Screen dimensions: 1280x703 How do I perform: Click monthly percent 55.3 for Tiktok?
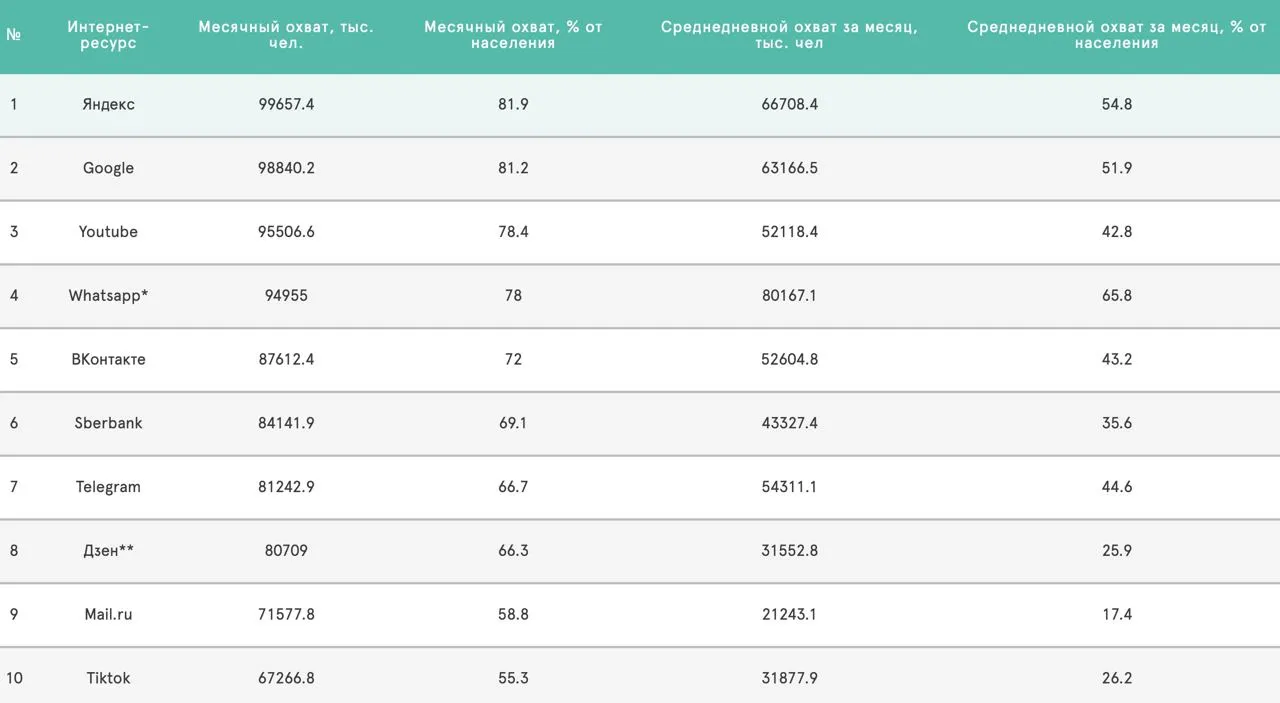513,678
